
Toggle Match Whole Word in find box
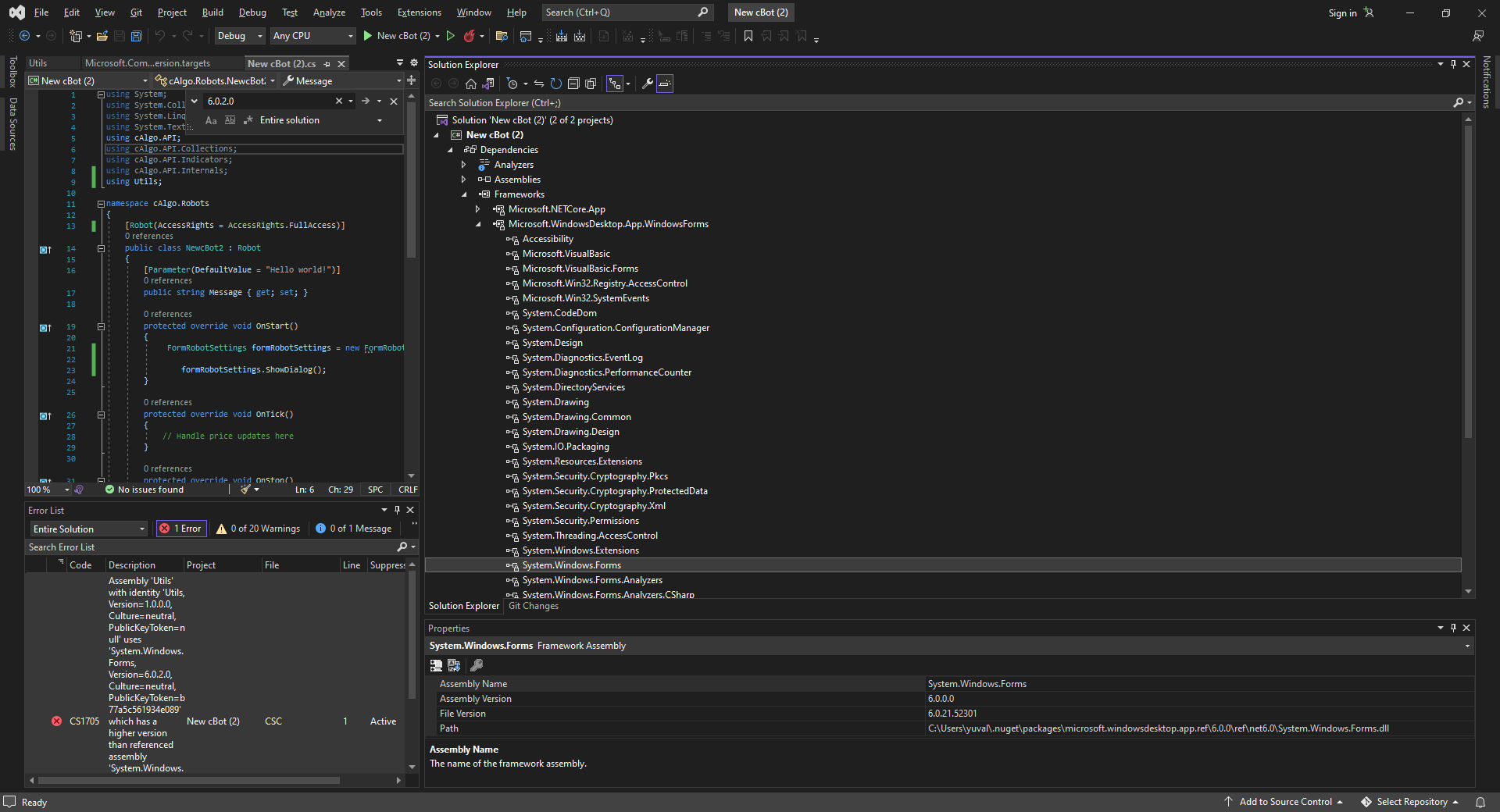click(230, 120)
